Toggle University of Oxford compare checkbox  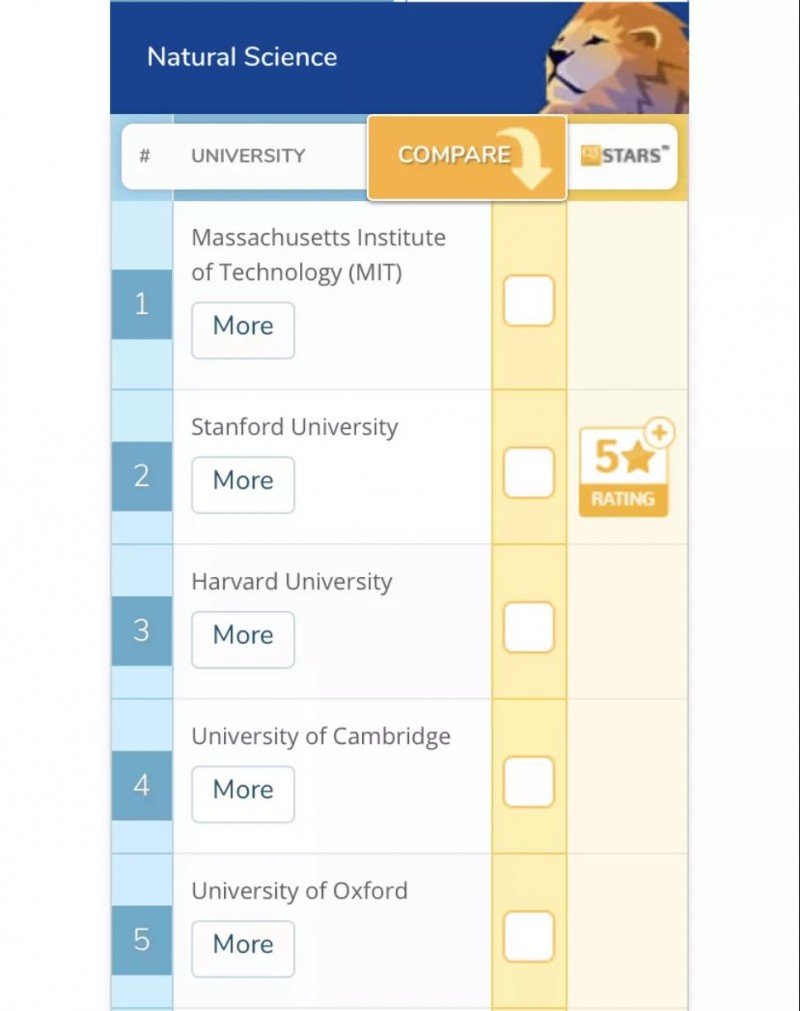point(529,937)
